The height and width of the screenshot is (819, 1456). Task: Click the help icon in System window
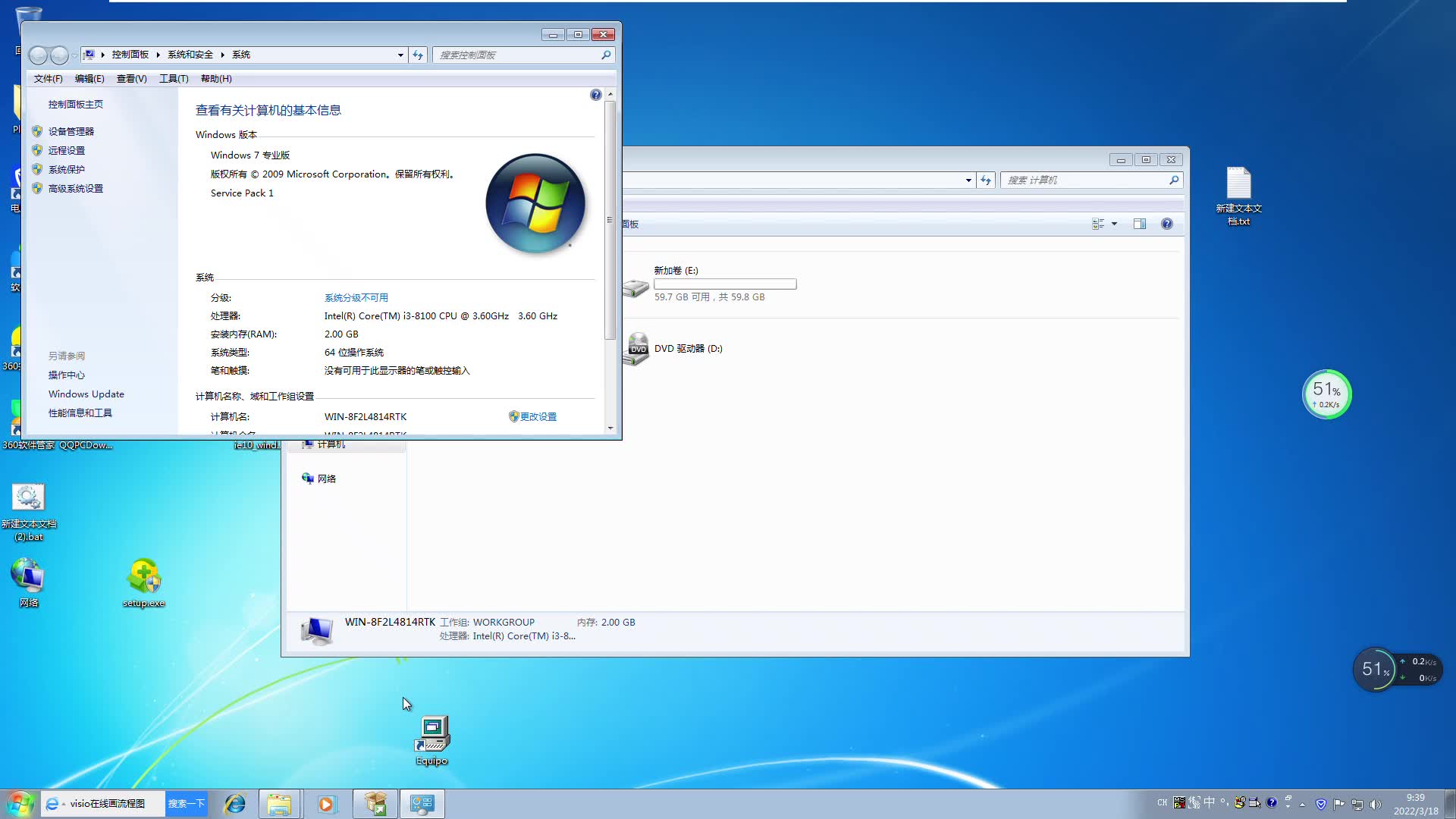point(596,95)
